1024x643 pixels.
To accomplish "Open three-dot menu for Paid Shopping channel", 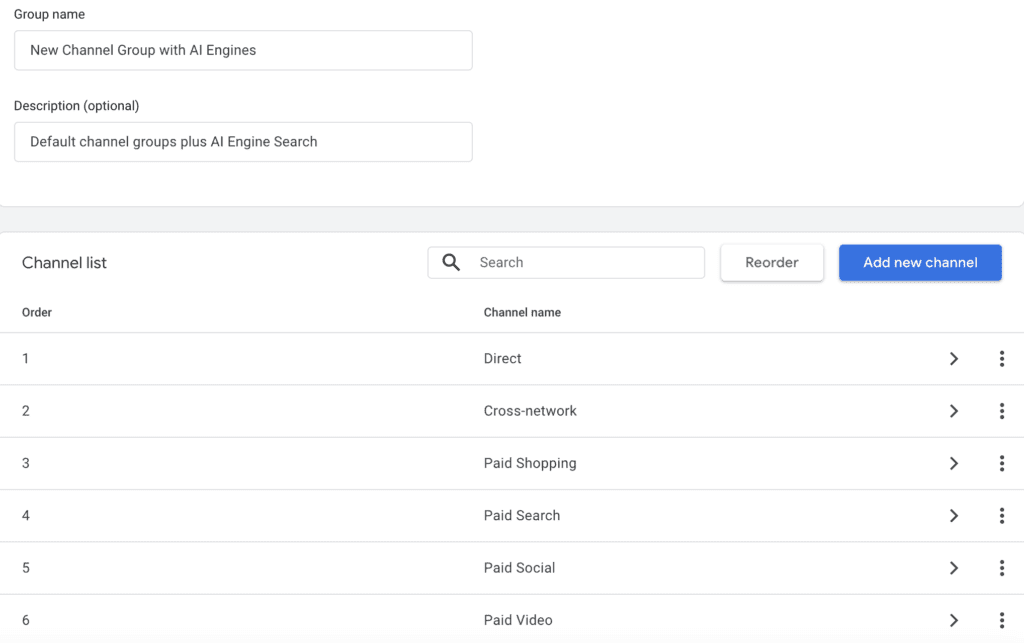I will (x=1001, y=463).
